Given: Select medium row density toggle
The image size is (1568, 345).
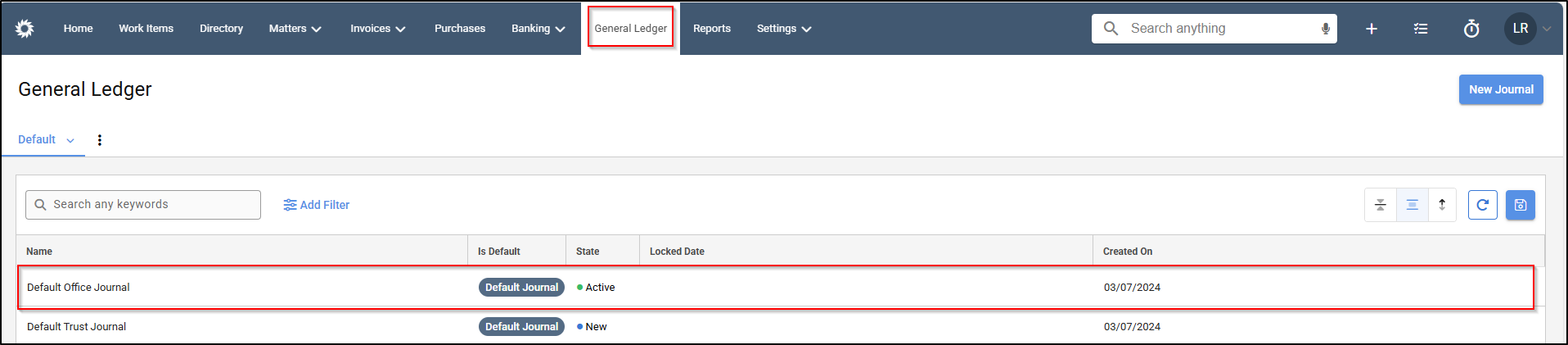Looking at the screenshot, I should pos(1412,205).
